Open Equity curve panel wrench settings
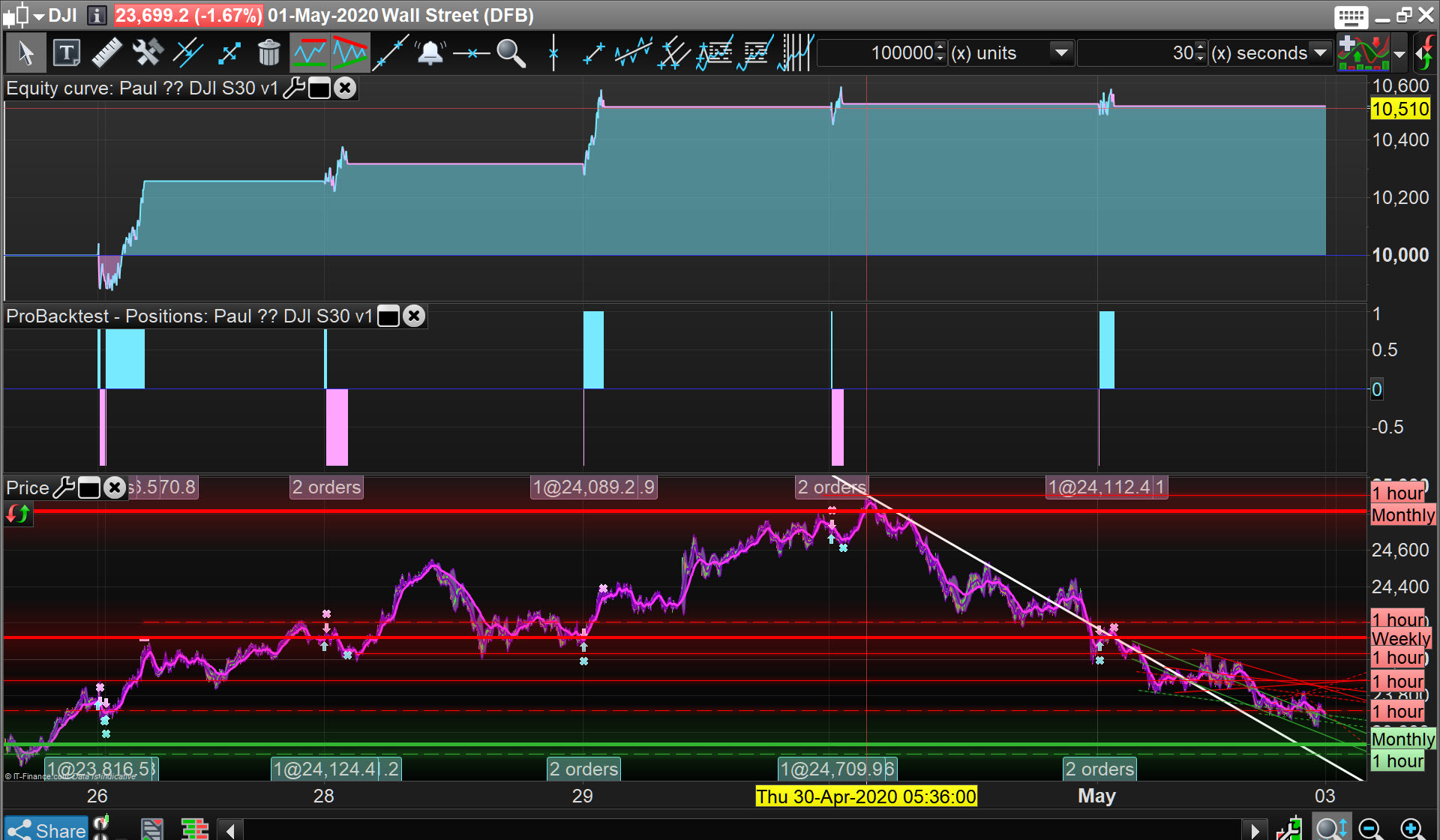 (x=293, y=88)
